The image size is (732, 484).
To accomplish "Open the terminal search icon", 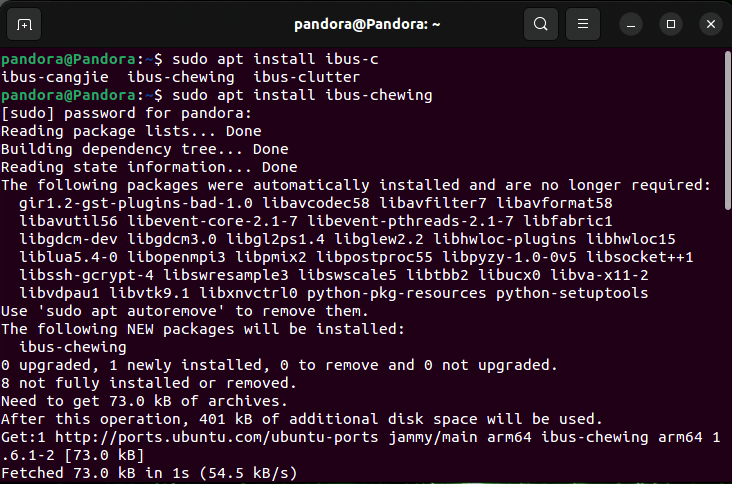I will coord(541,24).
